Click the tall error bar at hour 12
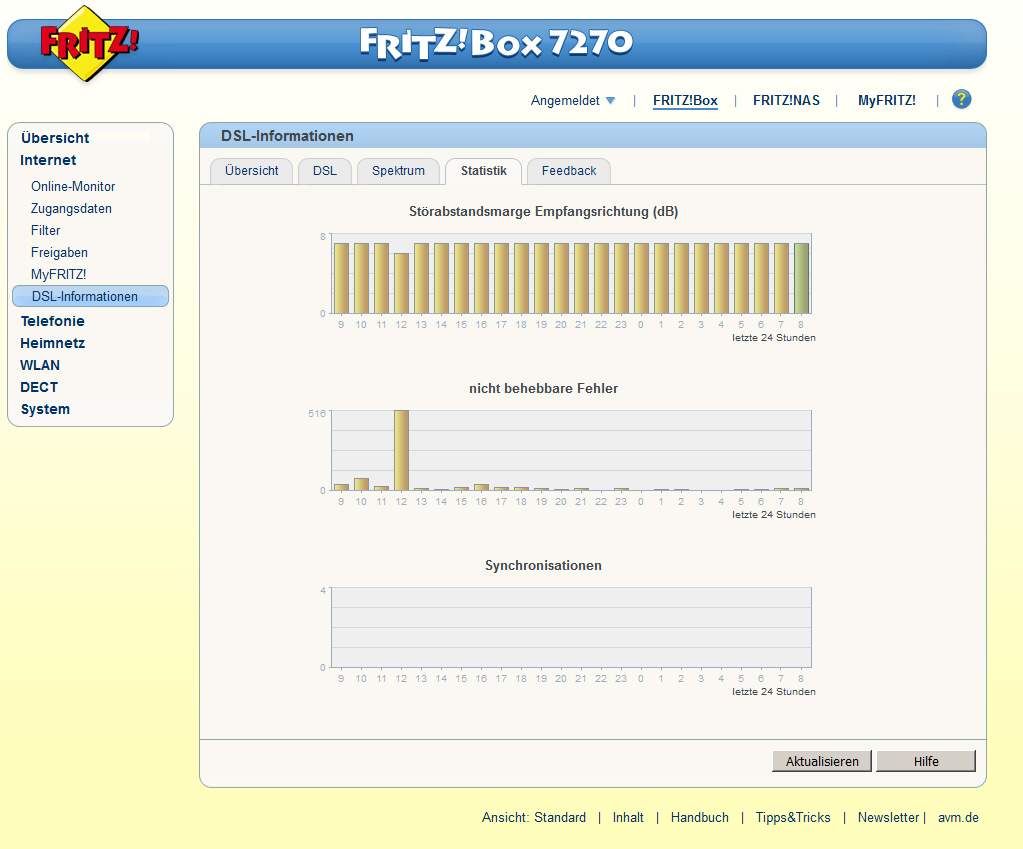 tap(401, 450)
